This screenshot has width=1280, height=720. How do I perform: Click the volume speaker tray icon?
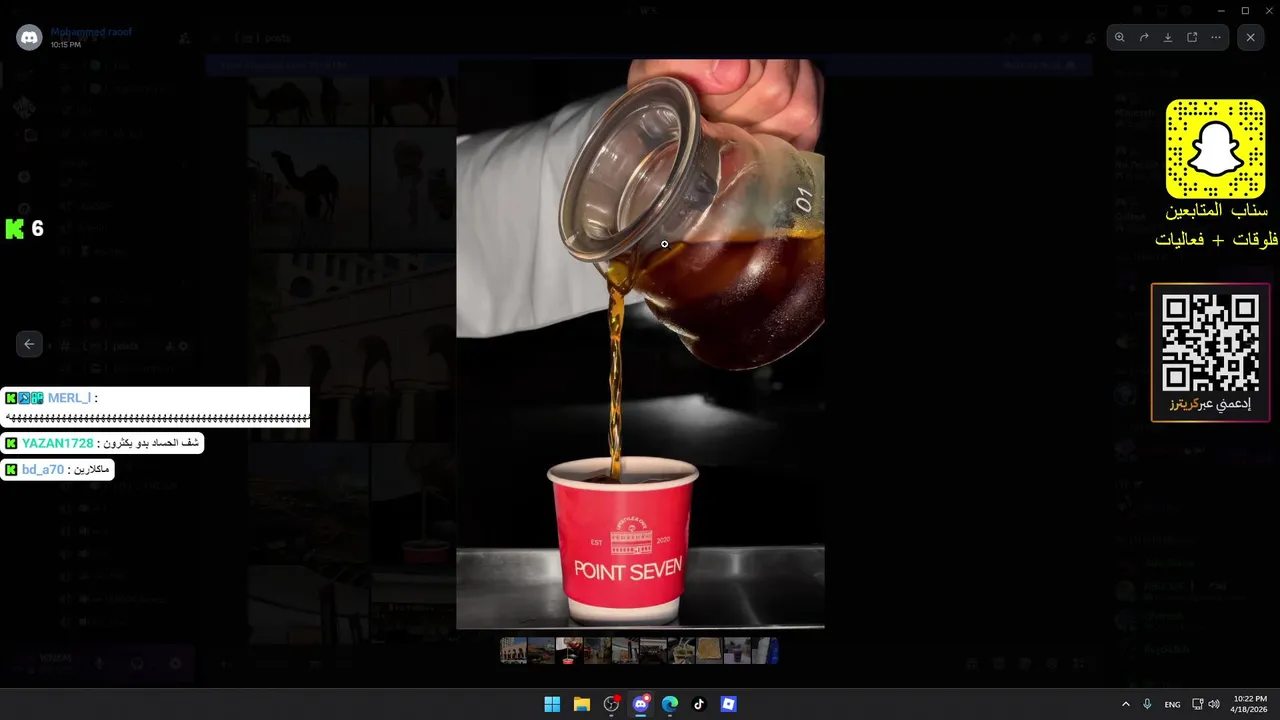click(x=1214, y=704)
